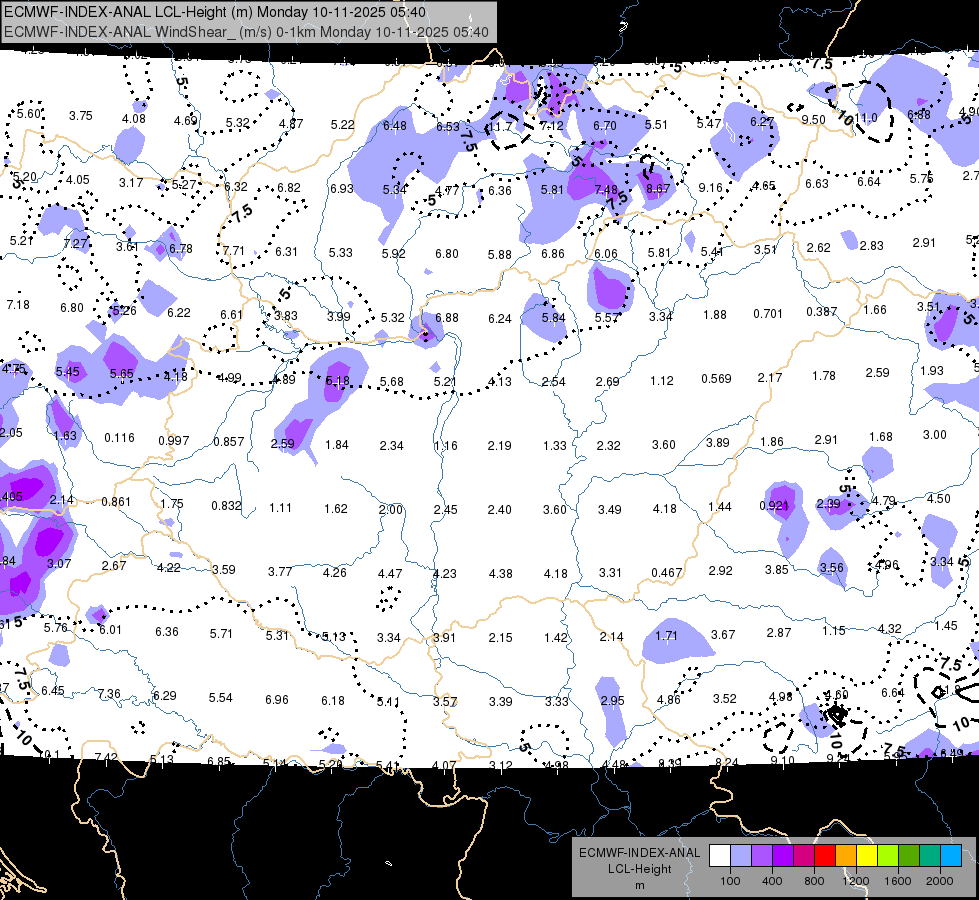Click the wind shear value 6.27

coord(762,122)
